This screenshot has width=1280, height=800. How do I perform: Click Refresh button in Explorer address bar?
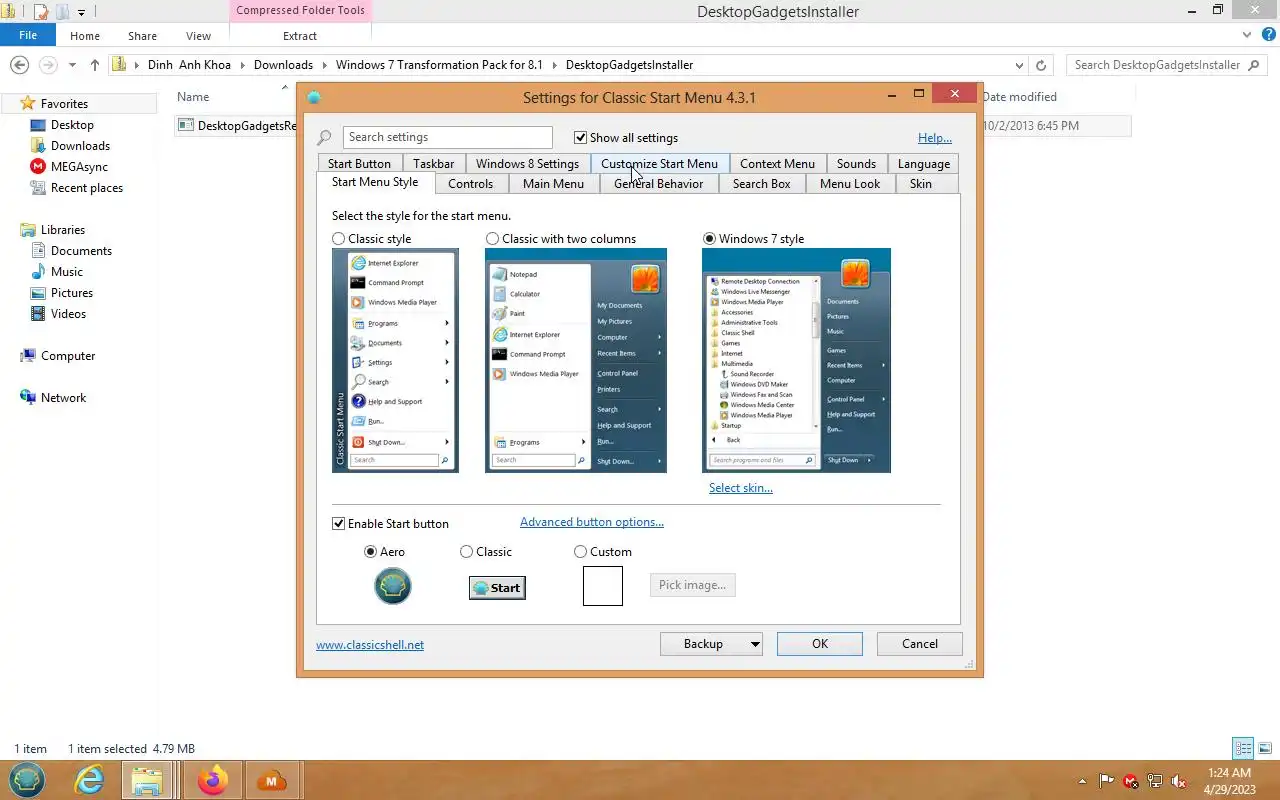click(1041, 65)
